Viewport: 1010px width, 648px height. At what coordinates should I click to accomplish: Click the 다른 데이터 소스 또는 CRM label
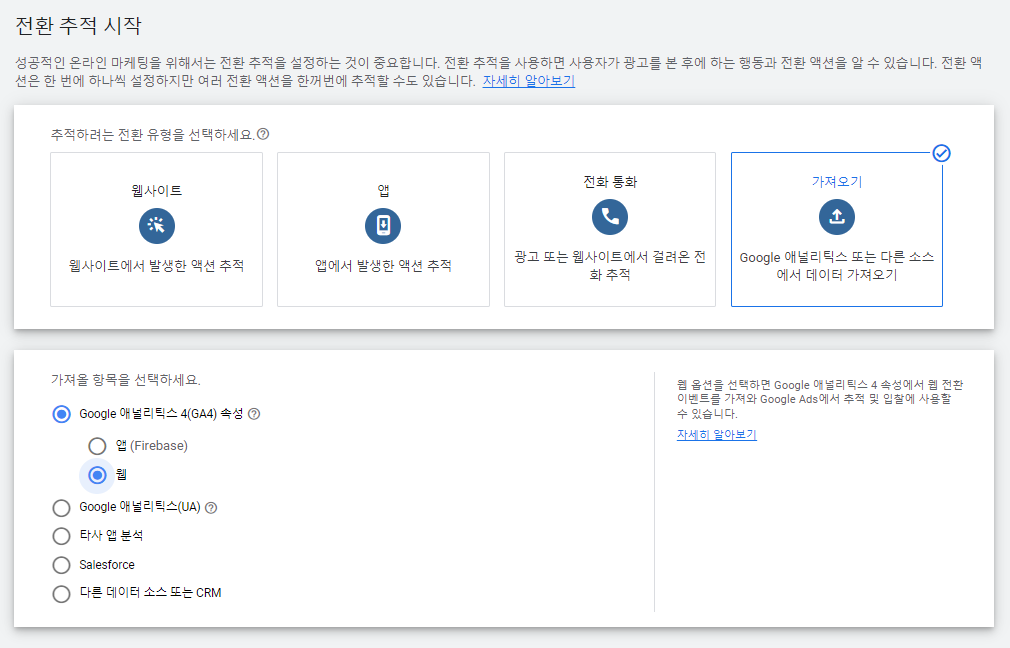(x=150, y=593)
